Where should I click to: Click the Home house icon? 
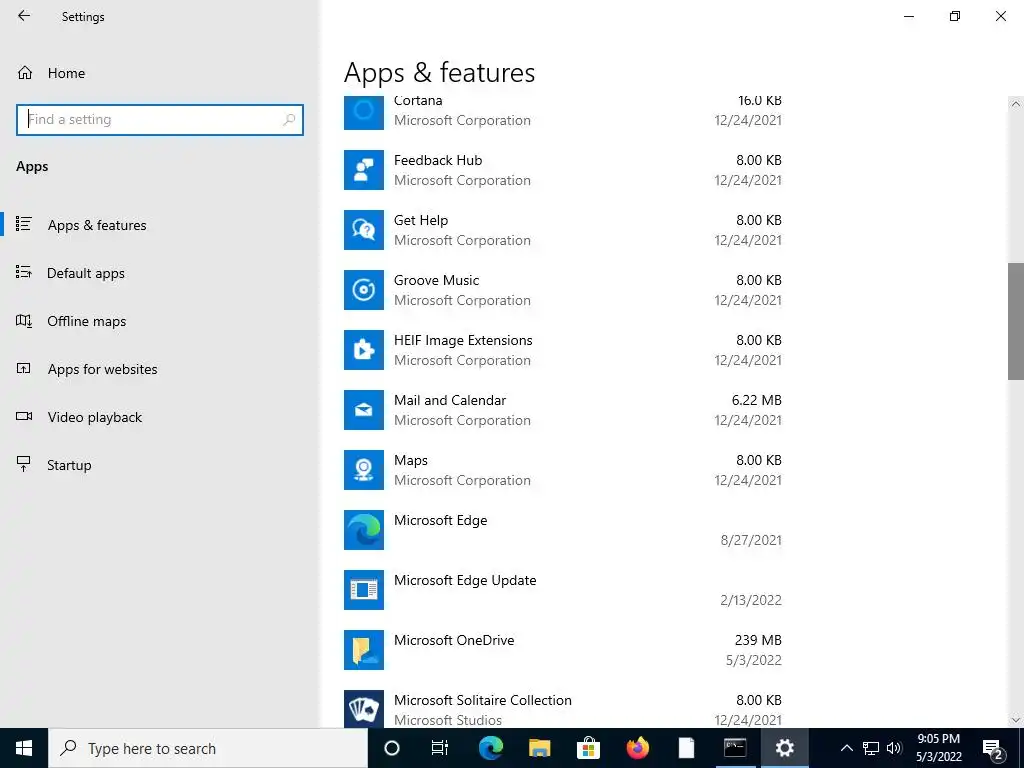(25, 72)
